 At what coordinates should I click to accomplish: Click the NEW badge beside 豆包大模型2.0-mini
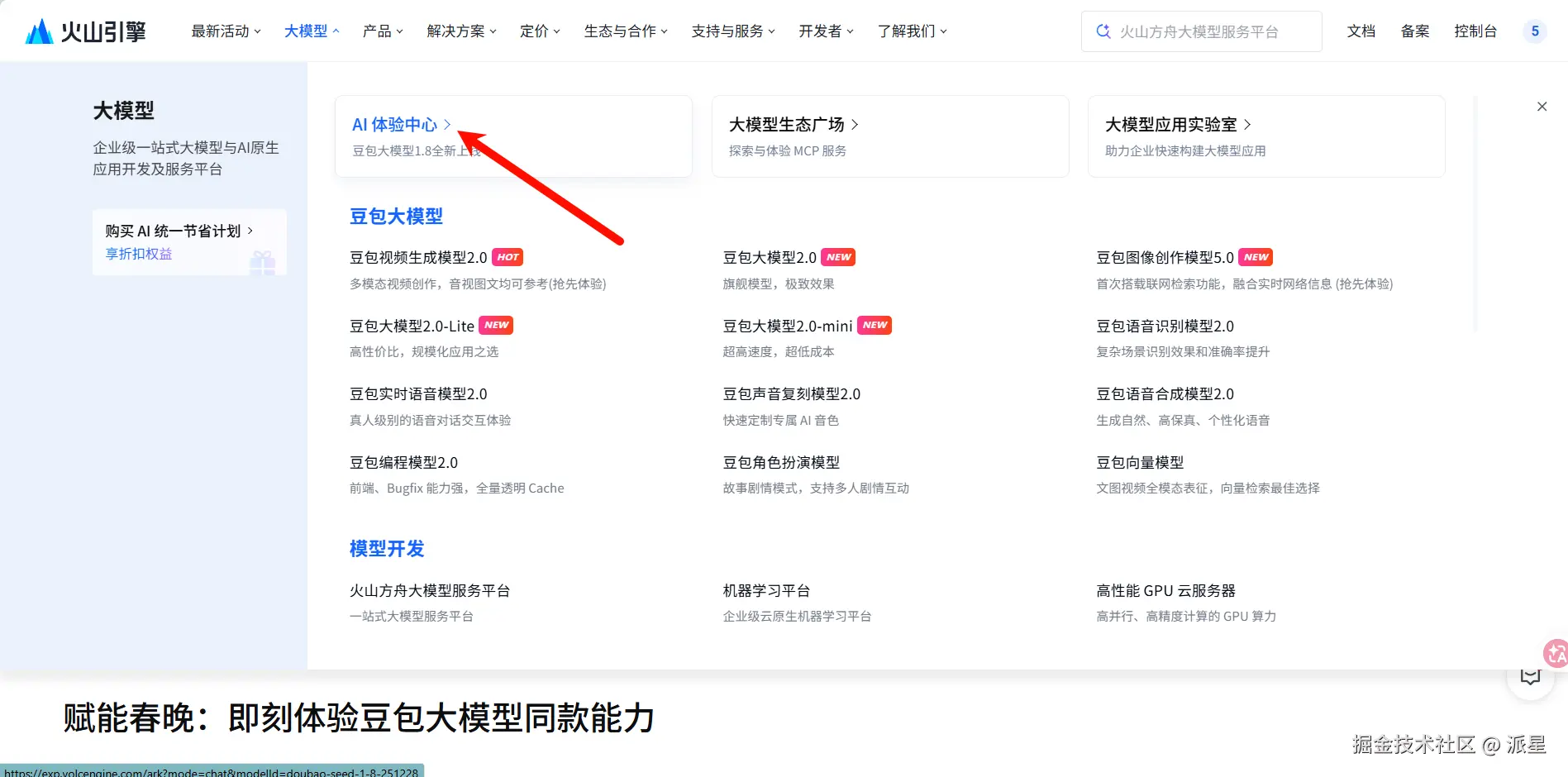click(x=875, y=326)
